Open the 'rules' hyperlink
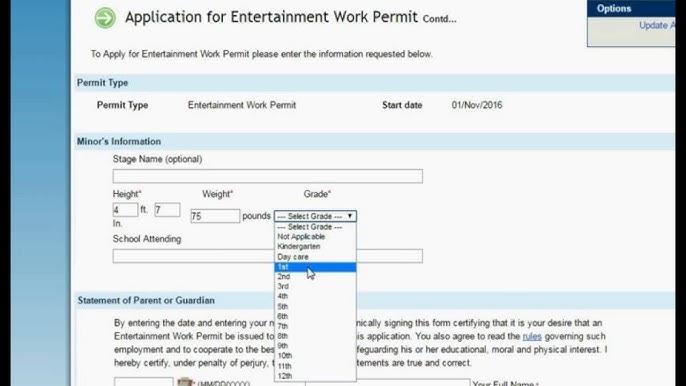Image resolution: width=686 pixels, height=386 pixels. coord(532,336)
